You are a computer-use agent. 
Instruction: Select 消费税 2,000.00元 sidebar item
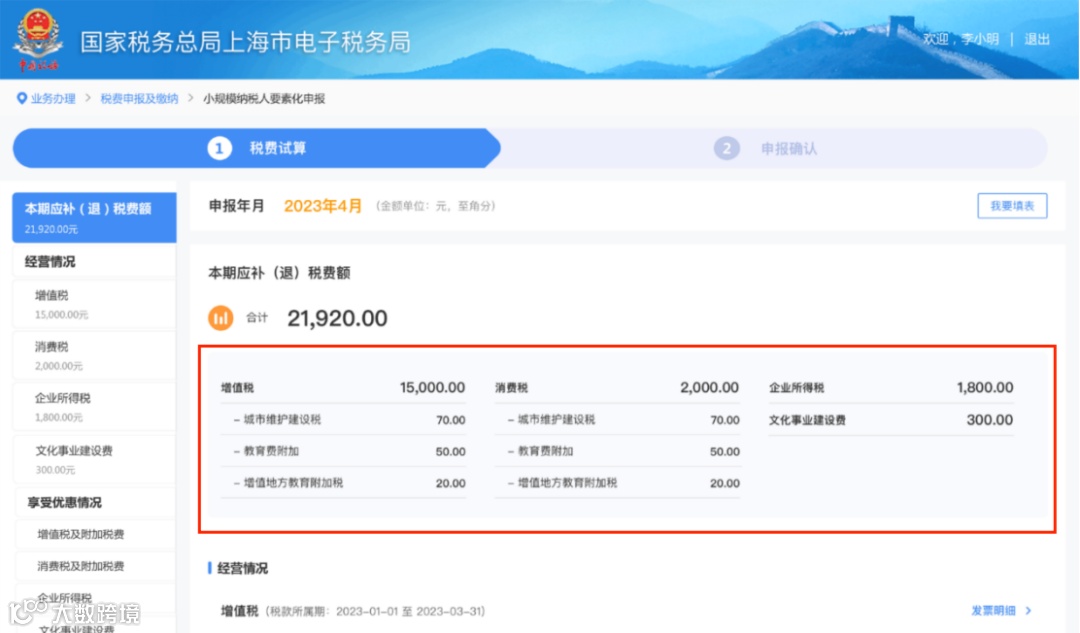point(94,355)
